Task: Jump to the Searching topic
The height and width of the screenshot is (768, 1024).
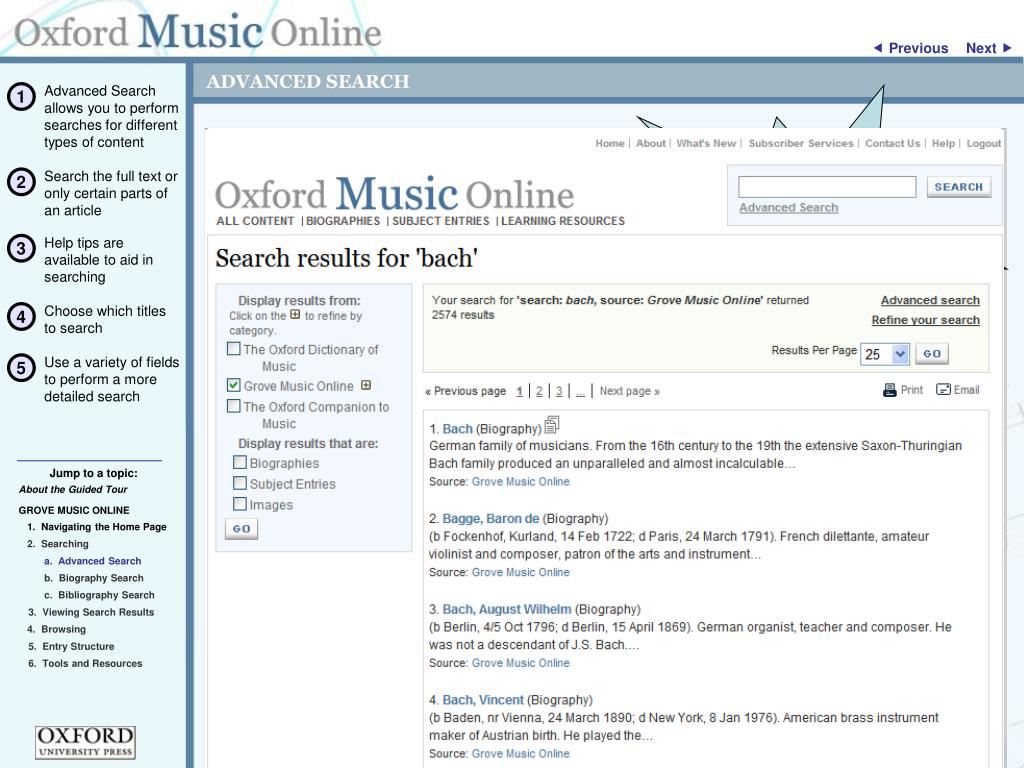Action: (65, 544)
